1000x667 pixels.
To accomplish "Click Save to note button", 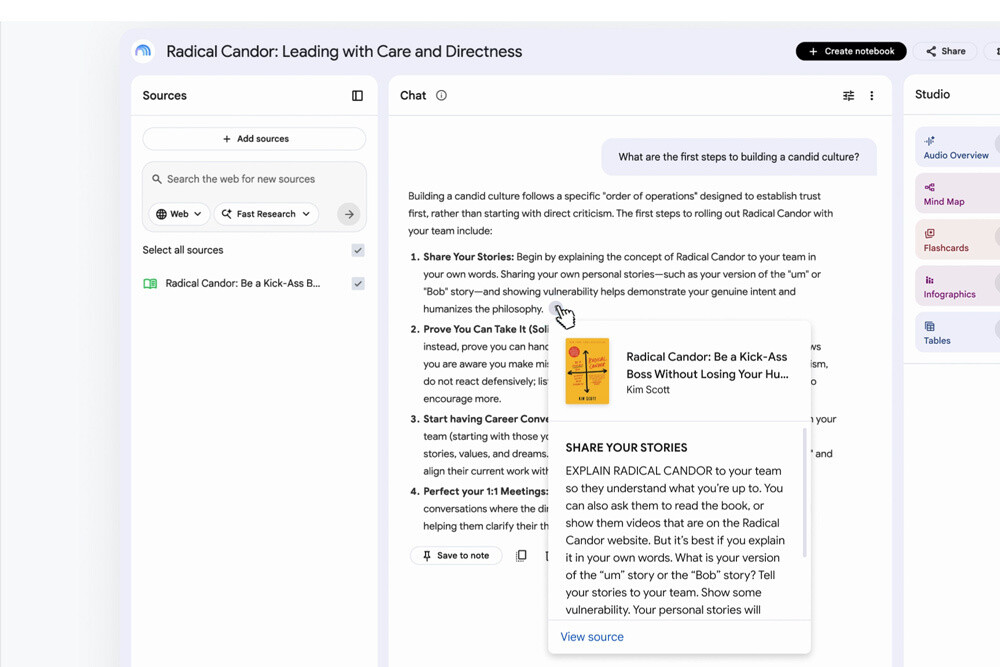I will (x=456, y=555).
